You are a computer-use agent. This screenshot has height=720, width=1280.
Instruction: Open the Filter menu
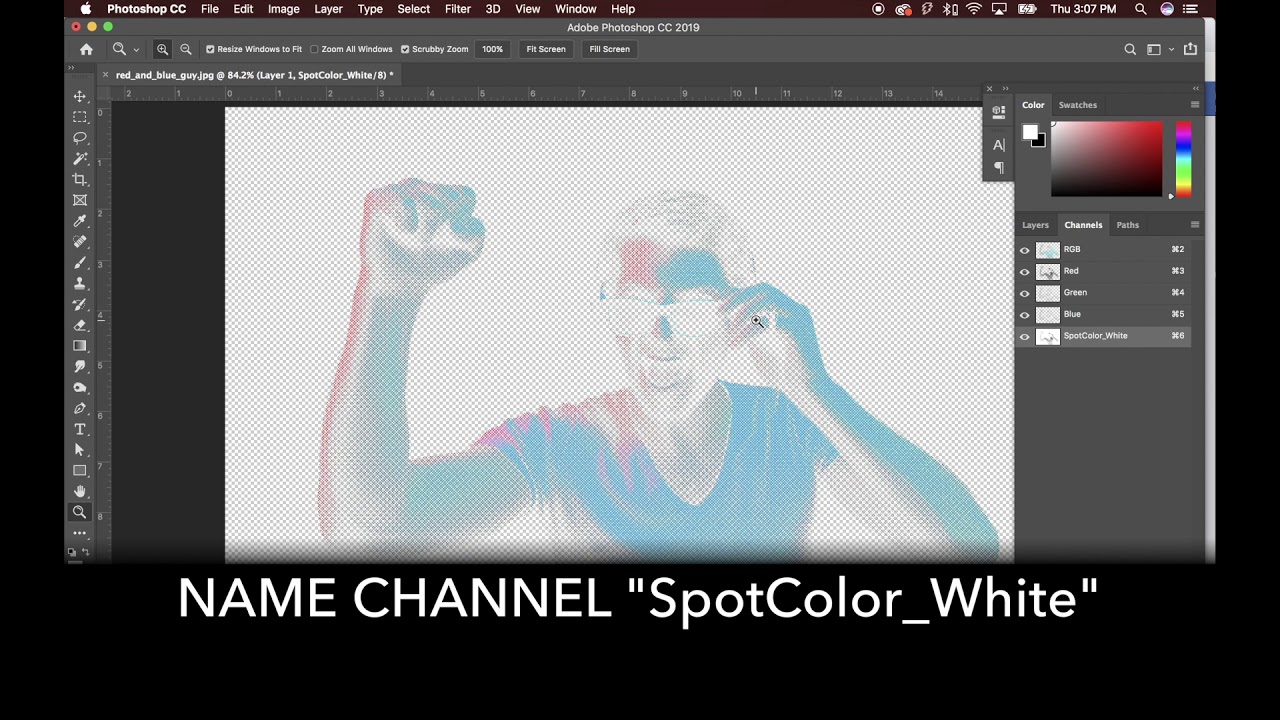point(457,9)
